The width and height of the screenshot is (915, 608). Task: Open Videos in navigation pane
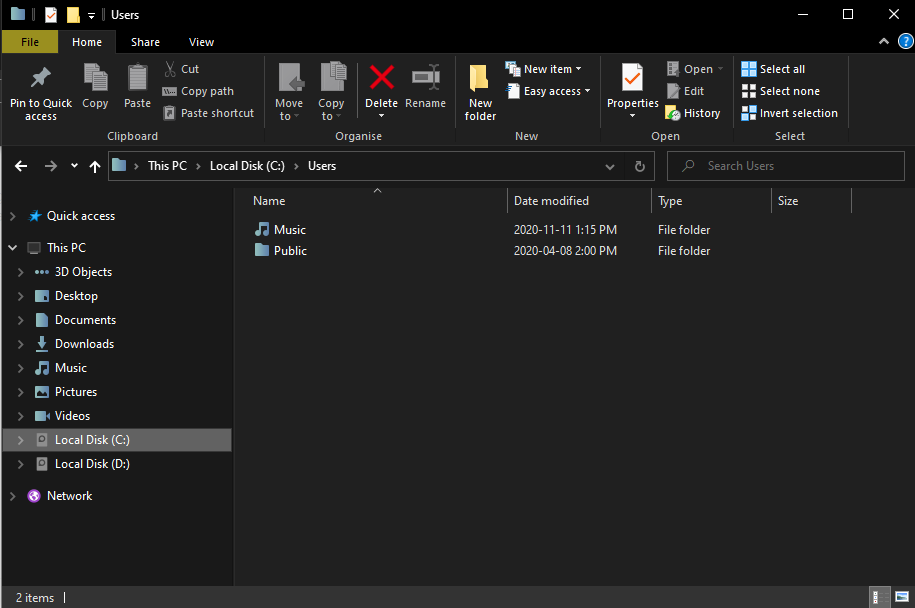(72, 415)
